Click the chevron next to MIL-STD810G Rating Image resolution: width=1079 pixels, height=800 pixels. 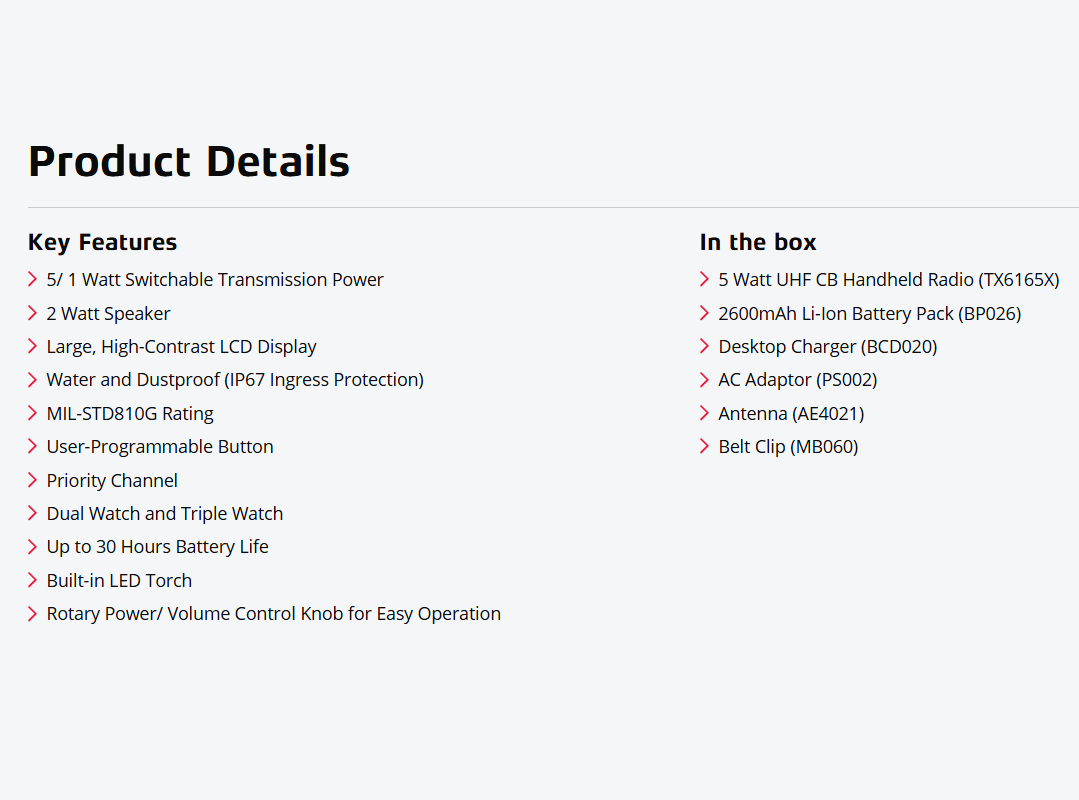(x=33, y=413)
